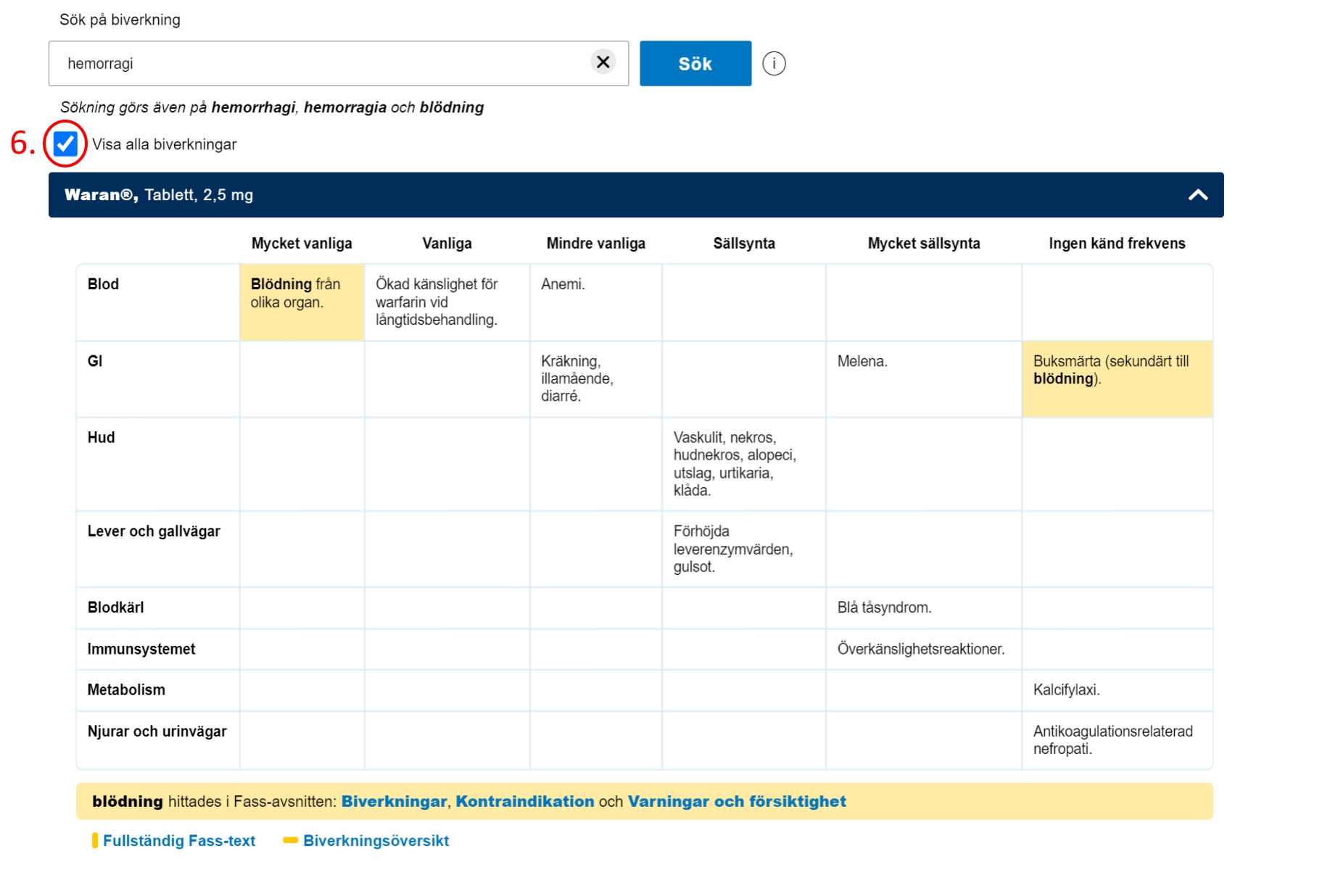Click the highlighted Blödning från olika organ cell
This screenshot has width=1338, height=896.
pyautogui.click(x=302, y=302)
